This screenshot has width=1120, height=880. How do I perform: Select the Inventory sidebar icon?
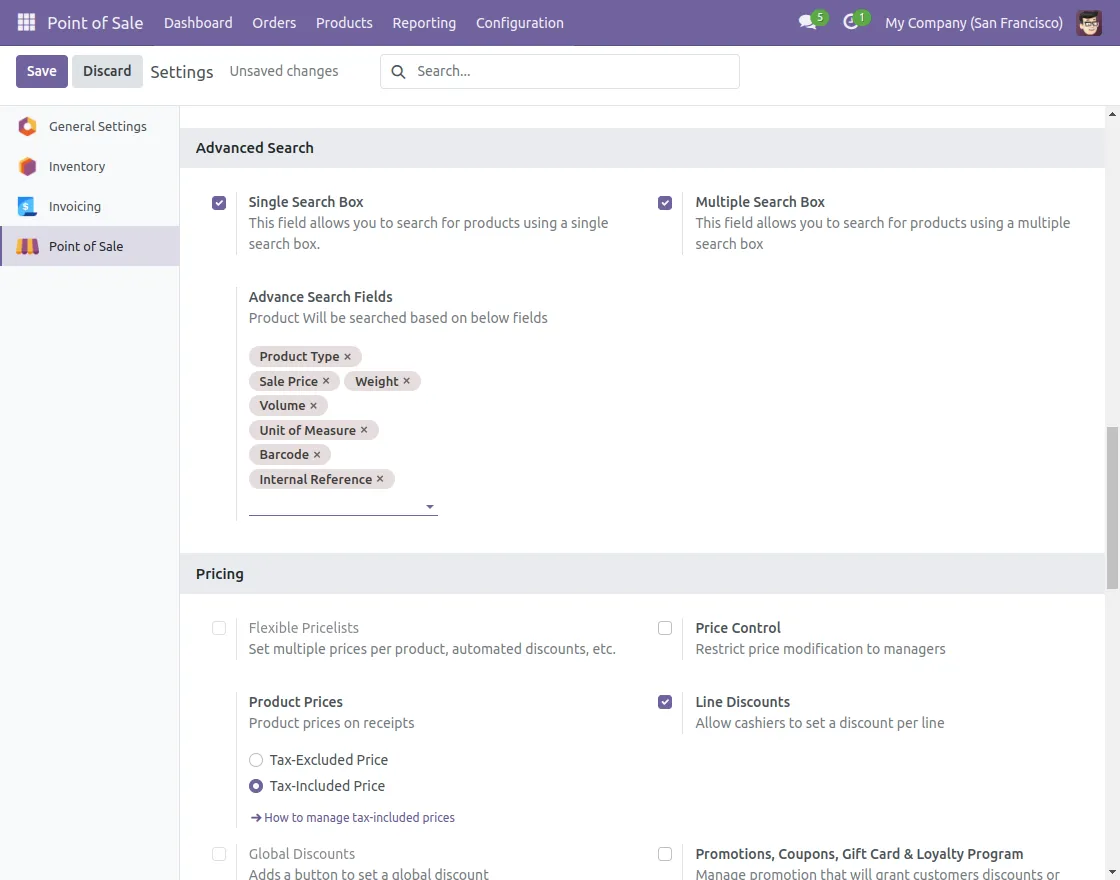coord(28,167)
